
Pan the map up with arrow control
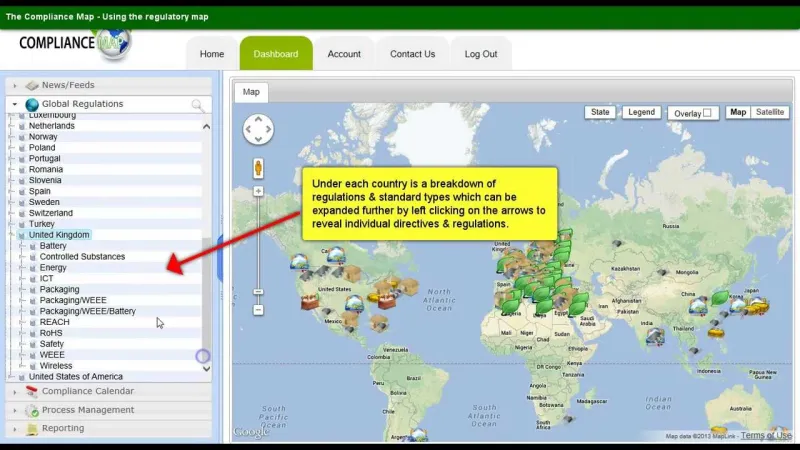(x=258, y=119)
